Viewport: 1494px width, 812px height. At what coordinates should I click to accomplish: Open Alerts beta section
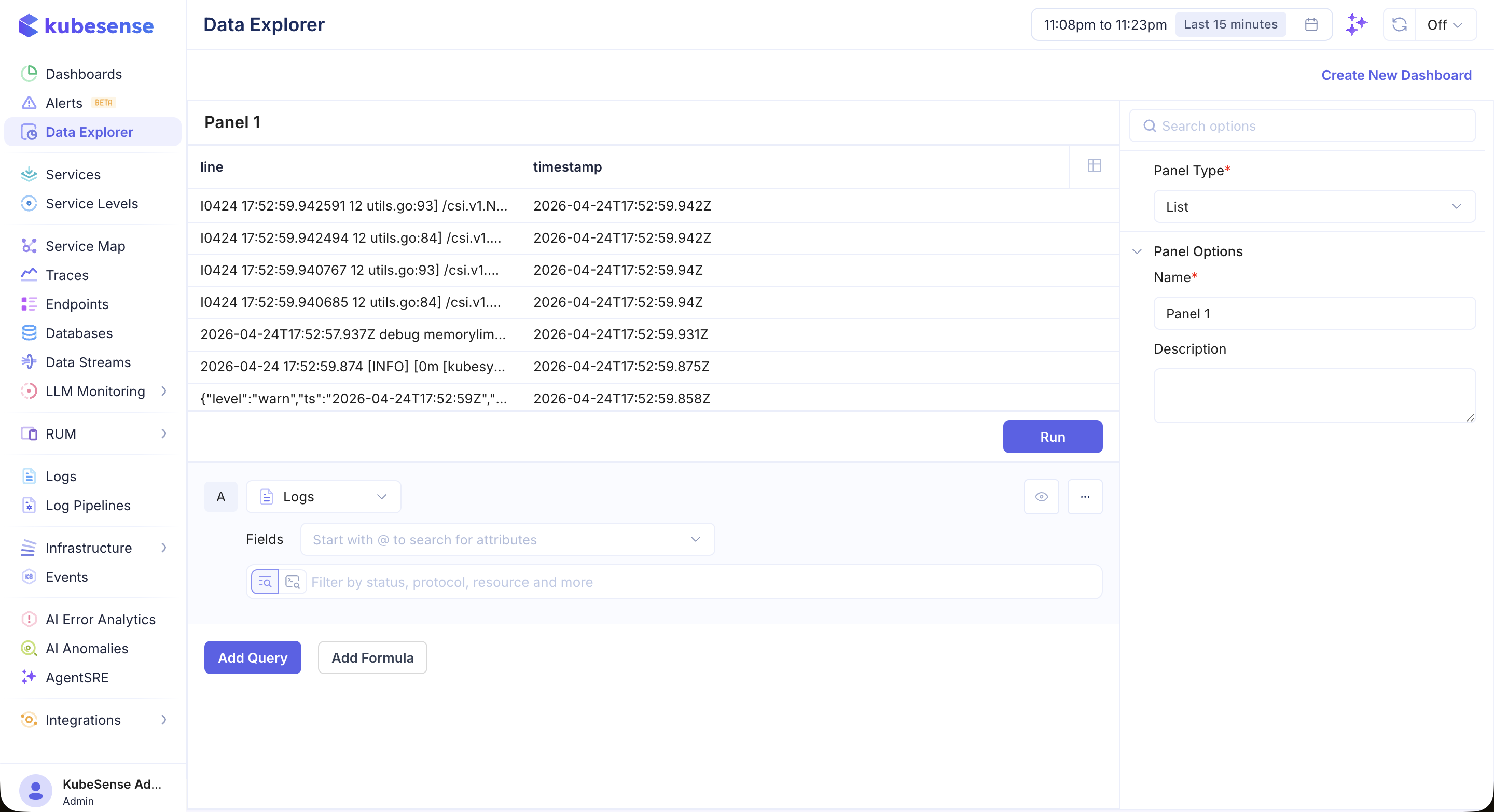coord(68,103)
